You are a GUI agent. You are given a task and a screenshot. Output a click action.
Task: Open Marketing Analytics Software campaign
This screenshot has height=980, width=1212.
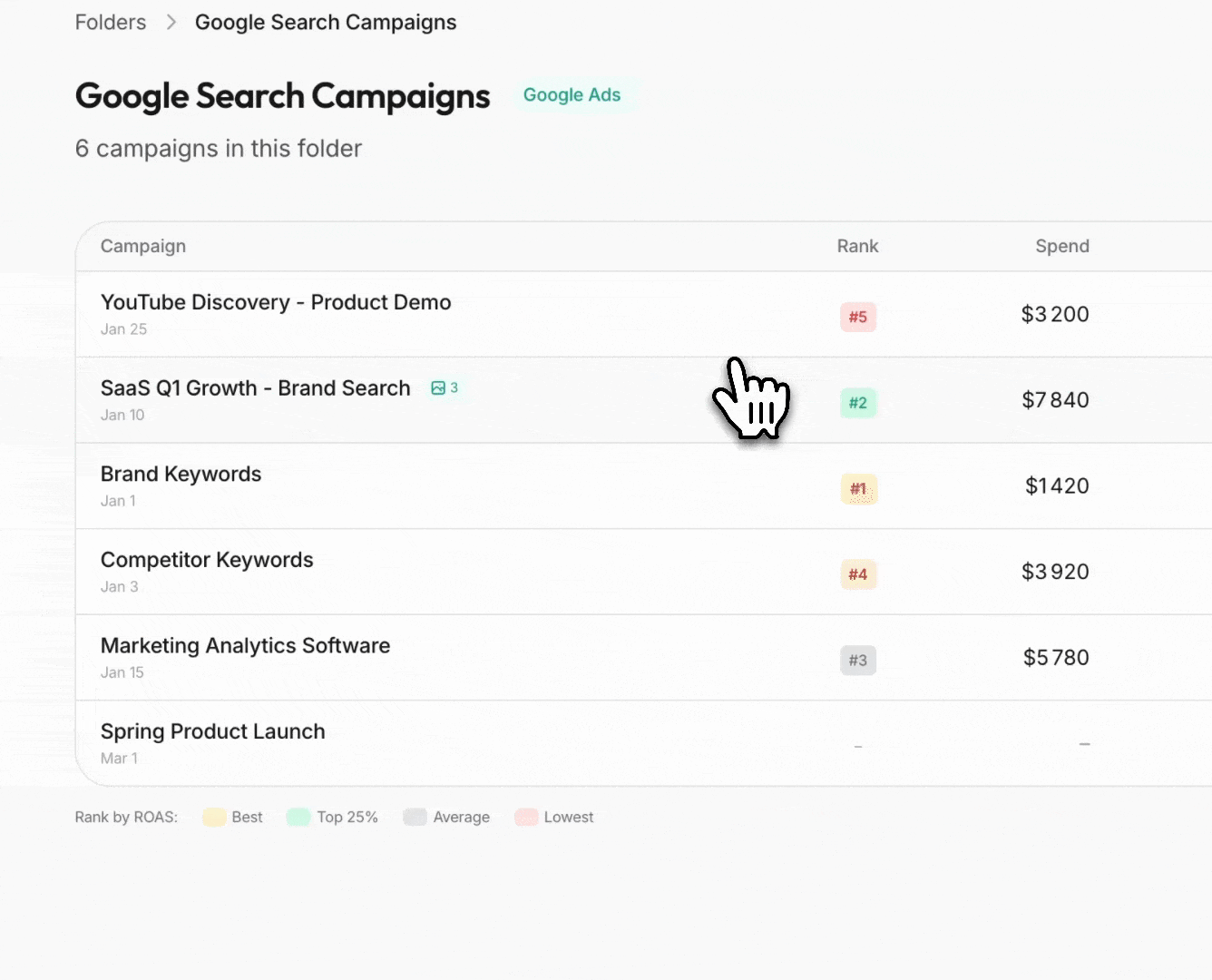245,646
